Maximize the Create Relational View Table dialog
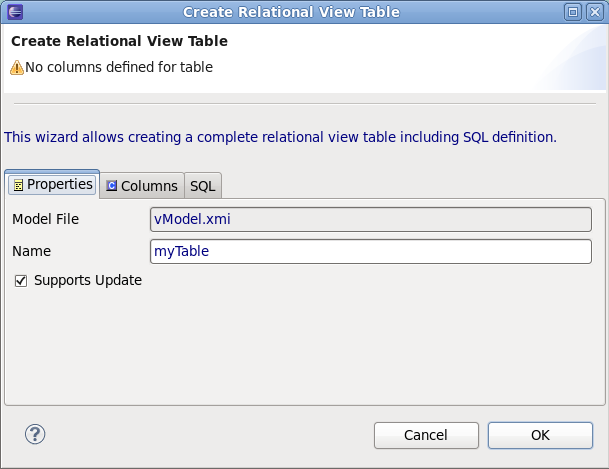Viewport: 609px width, 469px height. click(x=573, y=12)
